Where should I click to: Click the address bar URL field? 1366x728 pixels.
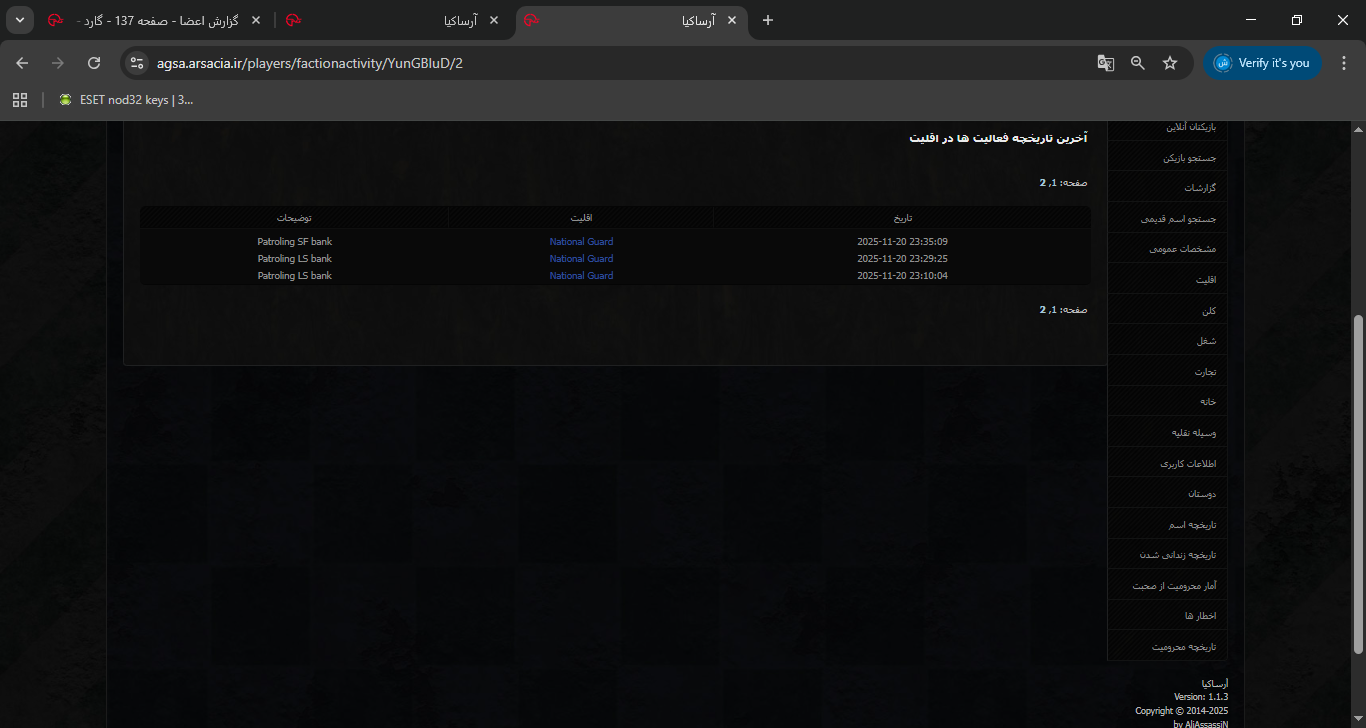(600, 63)
